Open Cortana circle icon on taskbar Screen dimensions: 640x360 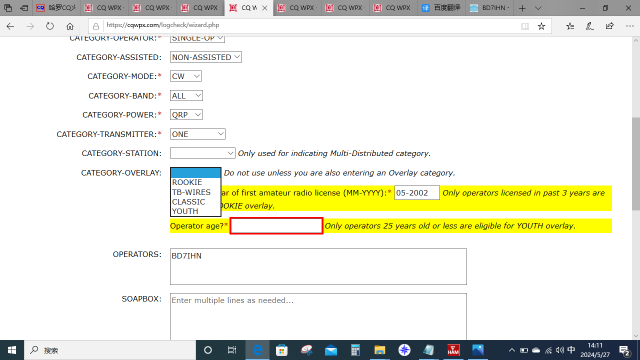pyautogui.click(x=208, y=350)
